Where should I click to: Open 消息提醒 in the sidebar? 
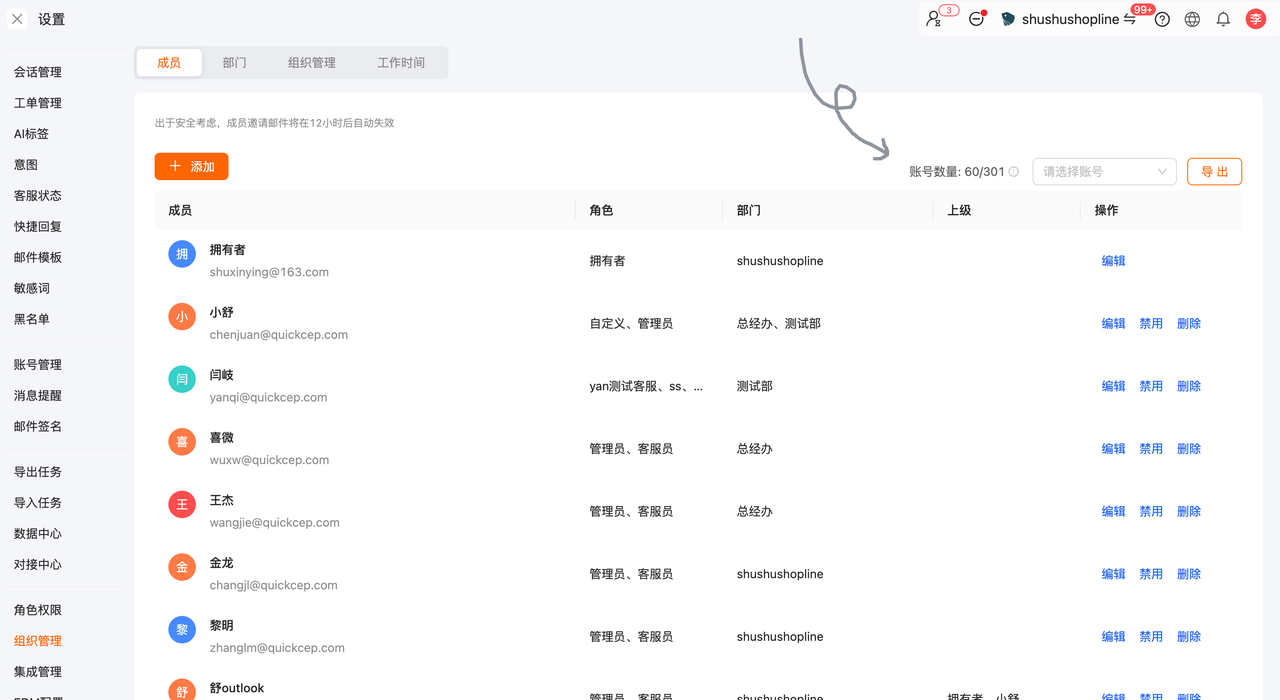38,396
